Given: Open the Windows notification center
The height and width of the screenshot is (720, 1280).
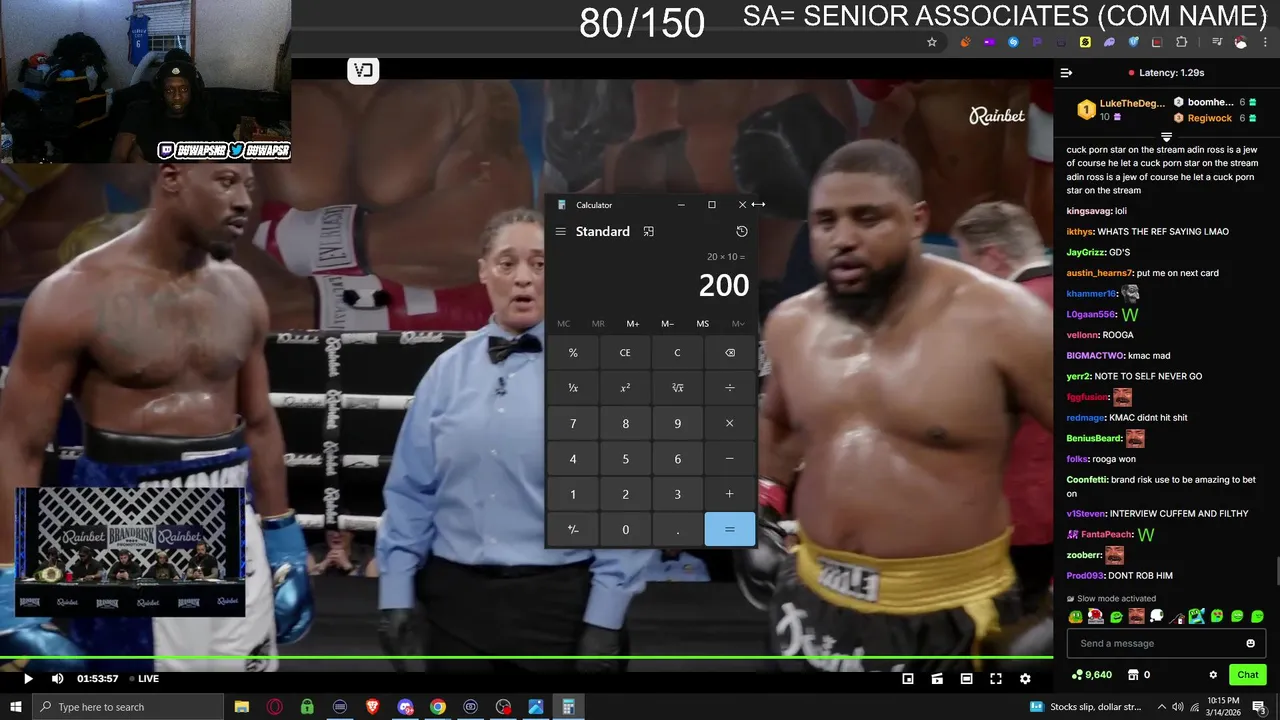Looking at the screenshot, I should click(x=1259, y=707).
